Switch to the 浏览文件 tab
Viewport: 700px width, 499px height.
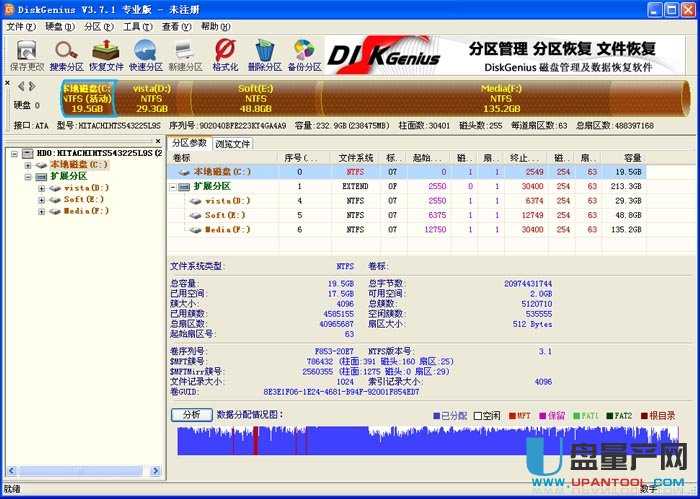tap(233, 144)
